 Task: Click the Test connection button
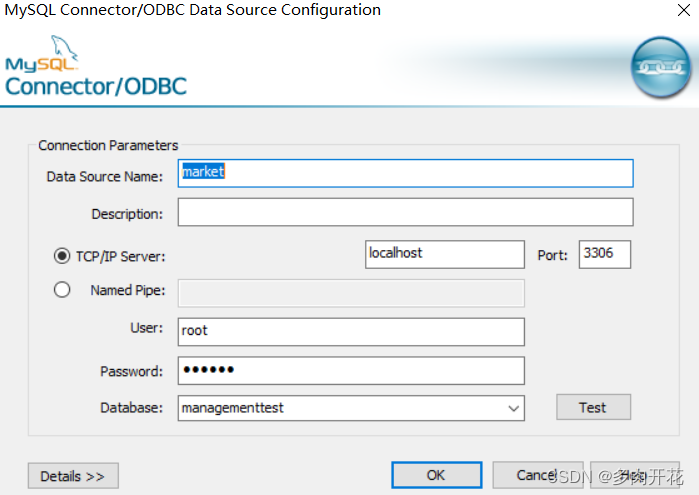593,407
